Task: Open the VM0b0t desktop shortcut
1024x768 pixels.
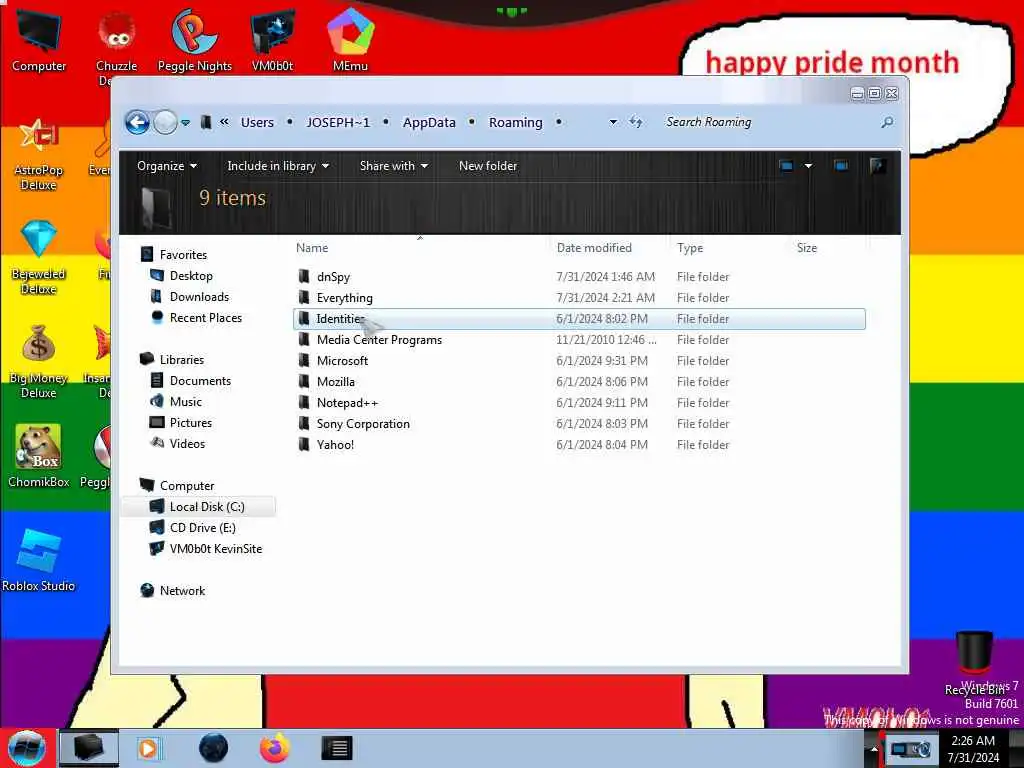Action: coord(272,40)
